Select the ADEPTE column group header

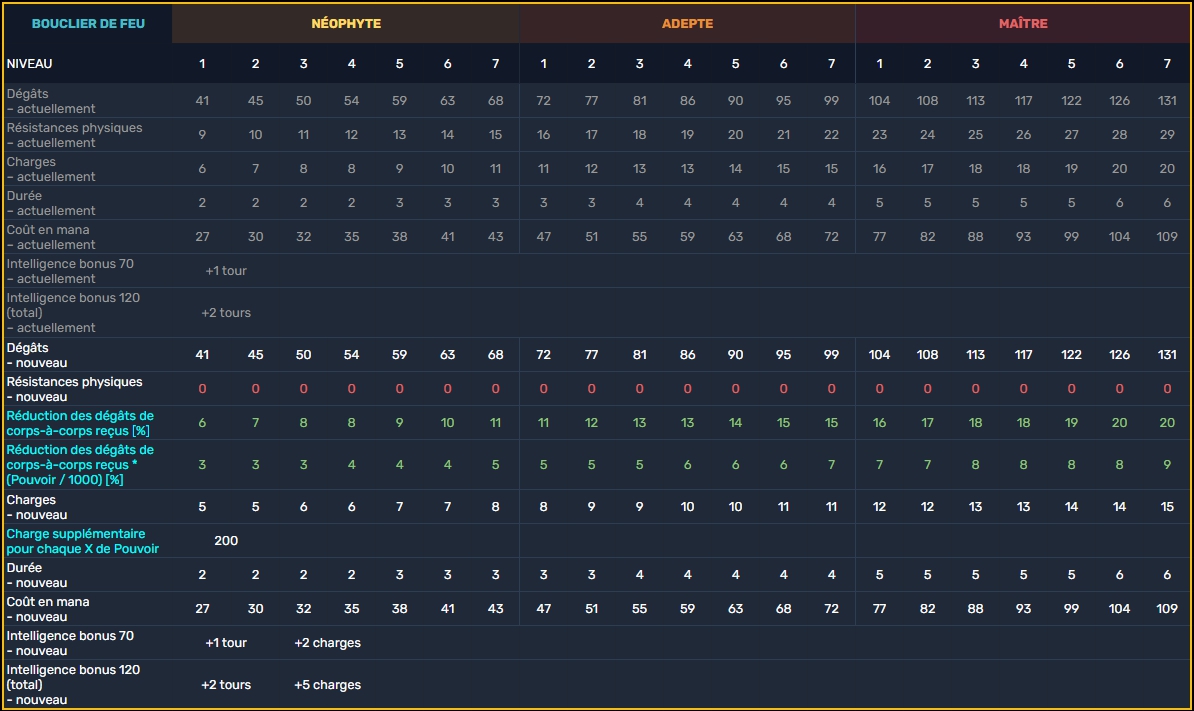coord(687,24)
